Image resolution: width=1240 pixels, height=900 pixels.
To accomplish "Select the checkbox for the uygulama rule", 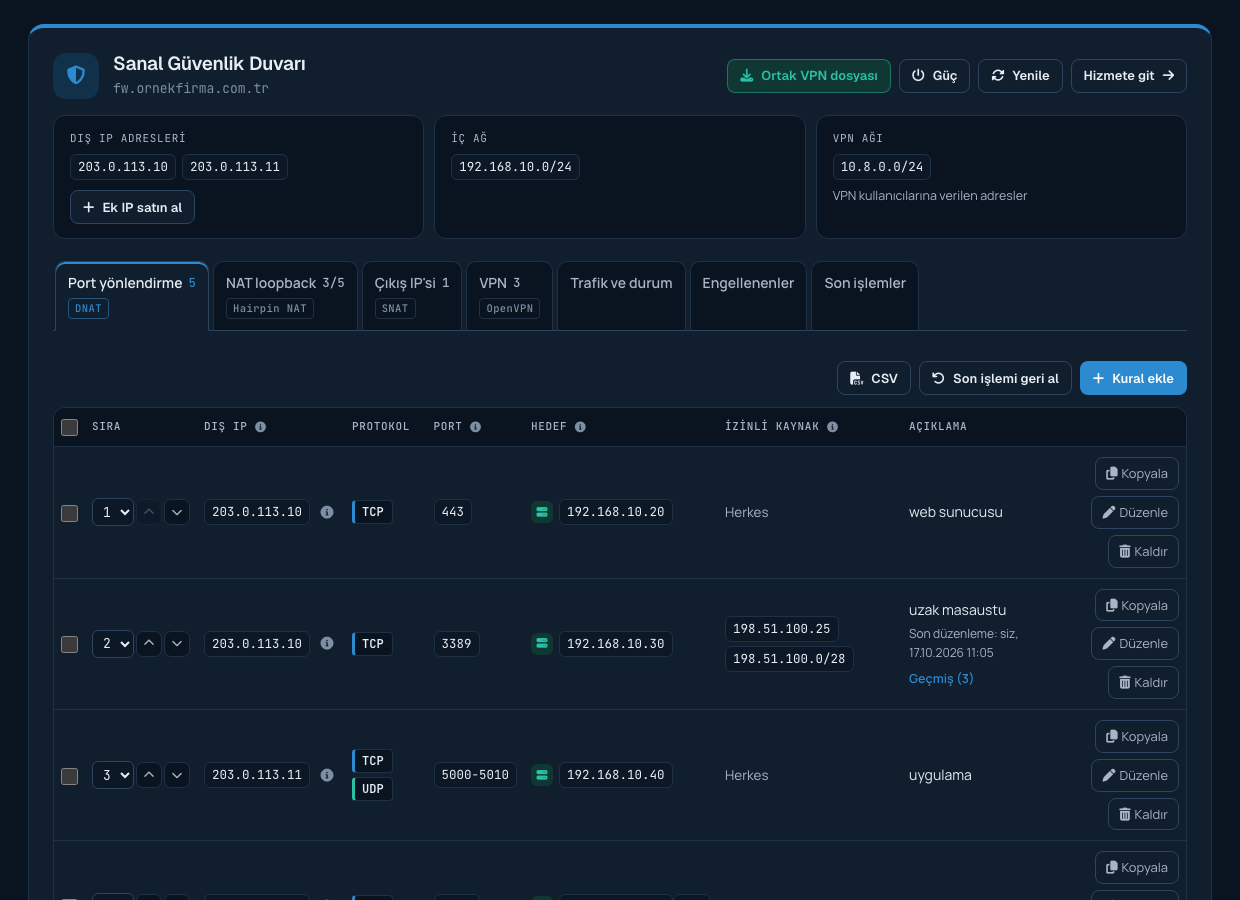I will pos(70,776).
